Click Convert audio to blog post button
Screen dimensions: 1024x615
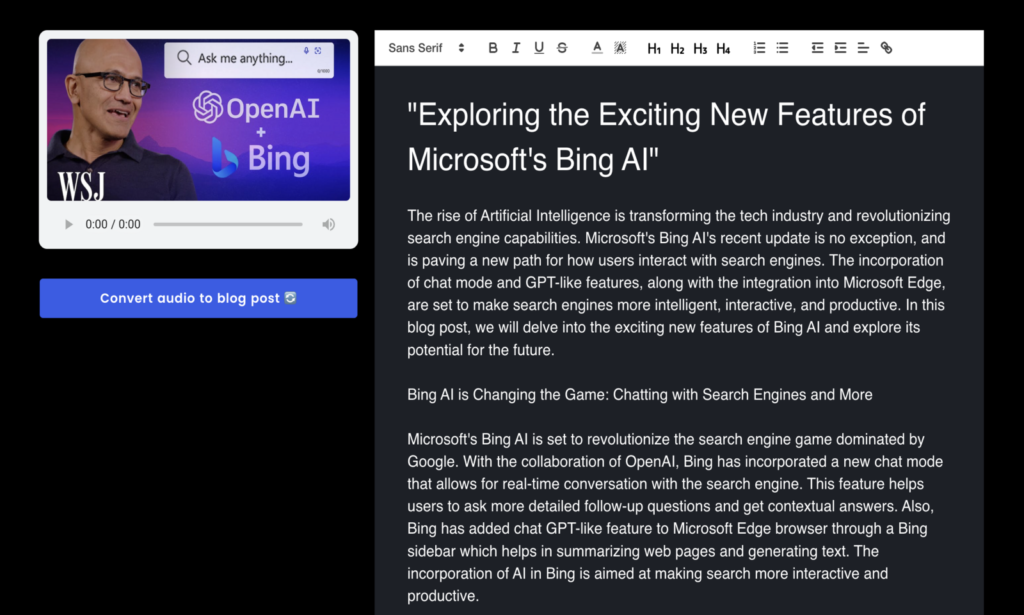coord(198,298)
